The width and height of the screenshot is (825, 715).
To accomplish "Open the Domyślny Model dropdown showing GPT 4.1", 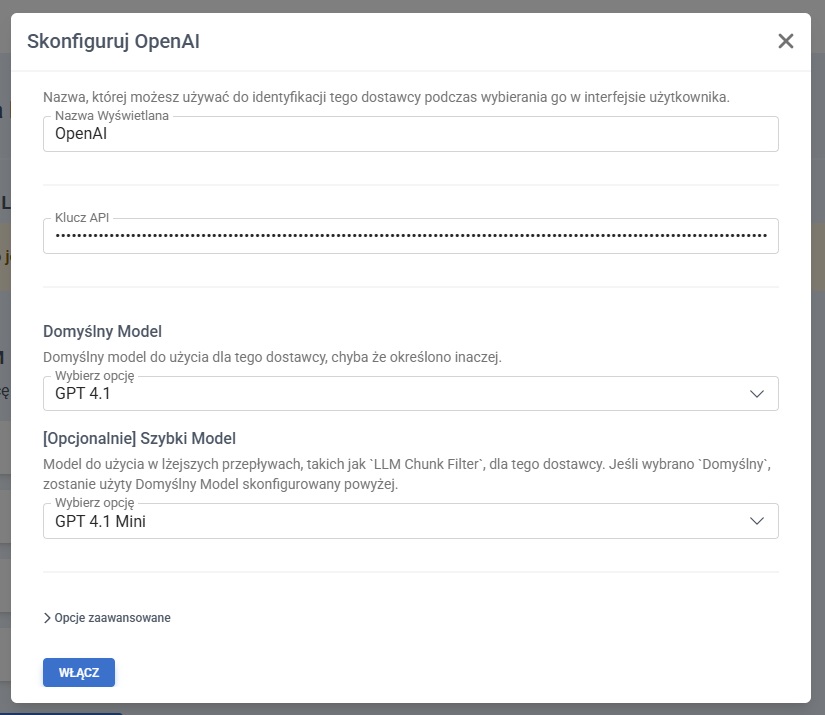I will (400, 394).
